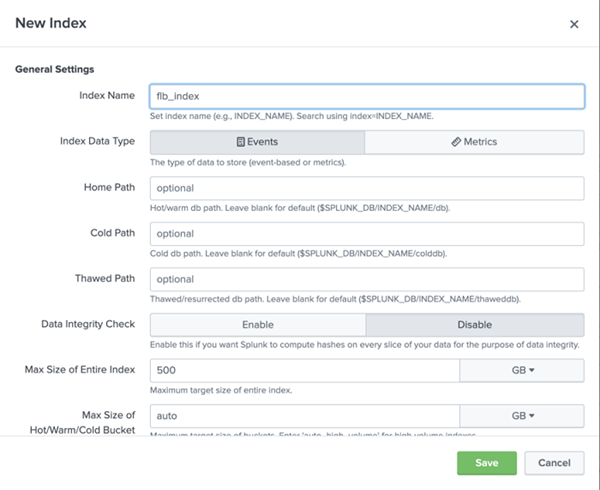Click the Cold Path label
The image size is (600, 490).
pos(112,233)
